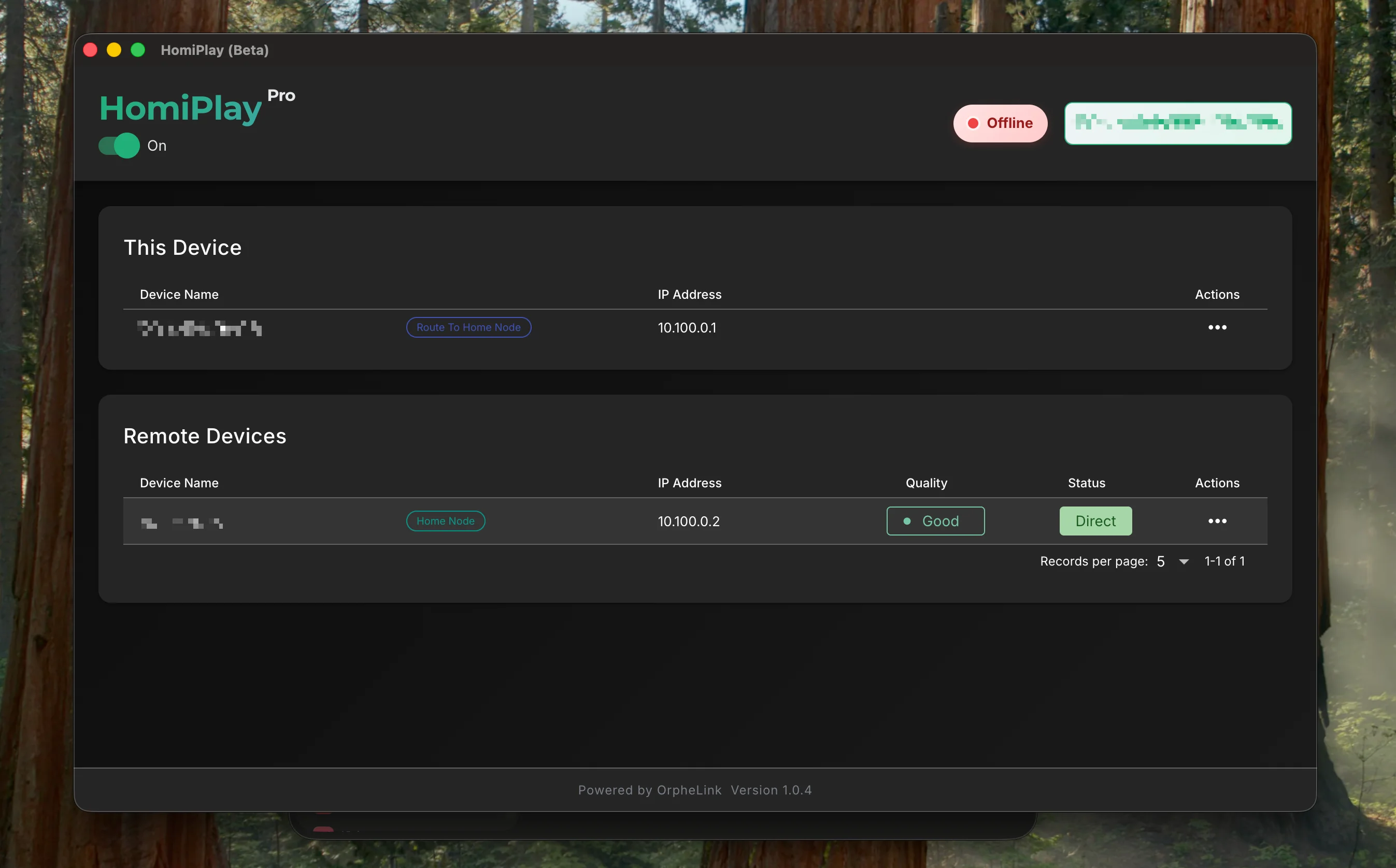Click the yellow minimize window button
Screen dimensions: 1396x868
[x=115, y=50]
